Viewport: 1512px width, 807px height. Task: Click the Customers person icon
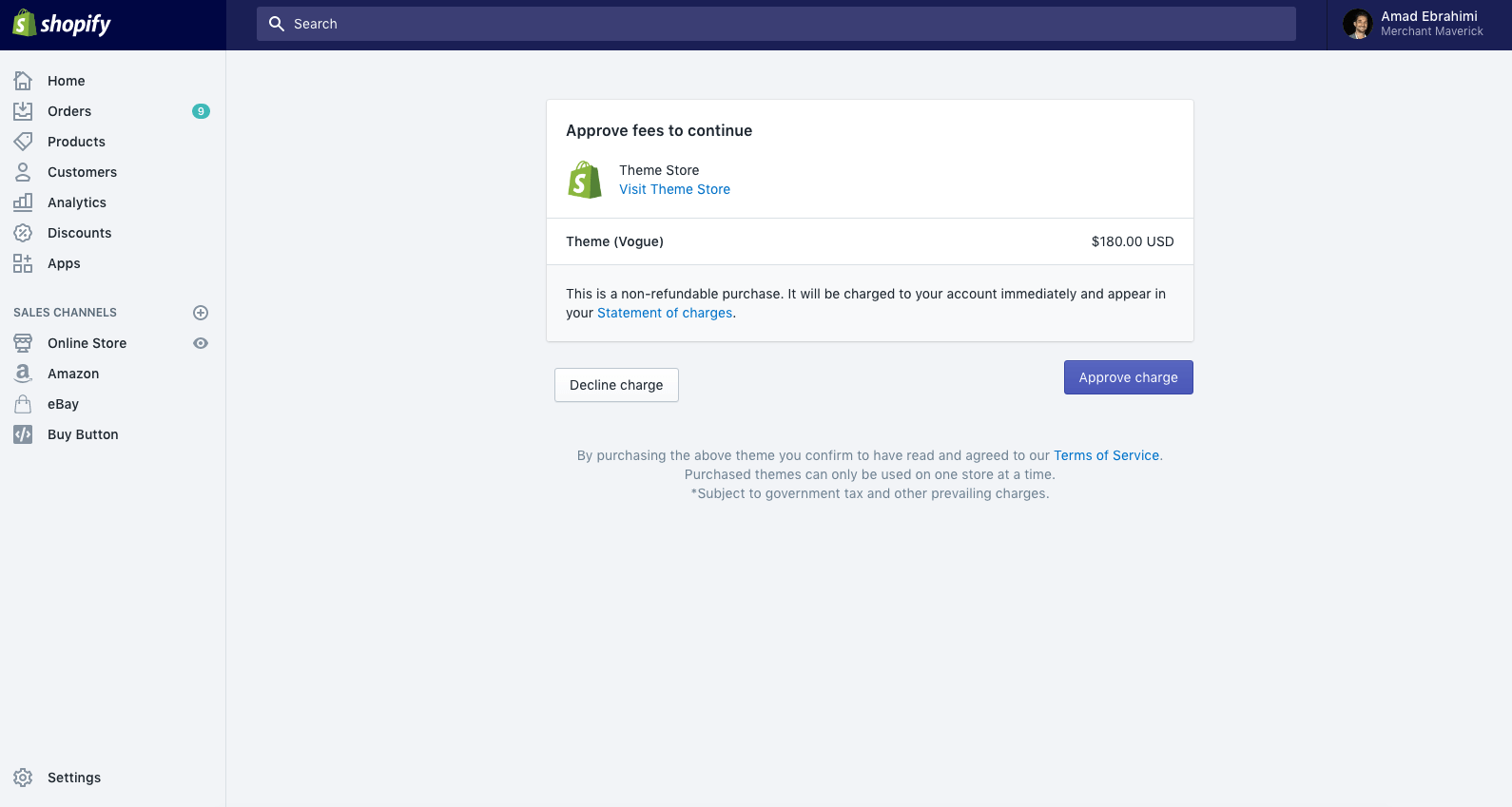[23, 172]
